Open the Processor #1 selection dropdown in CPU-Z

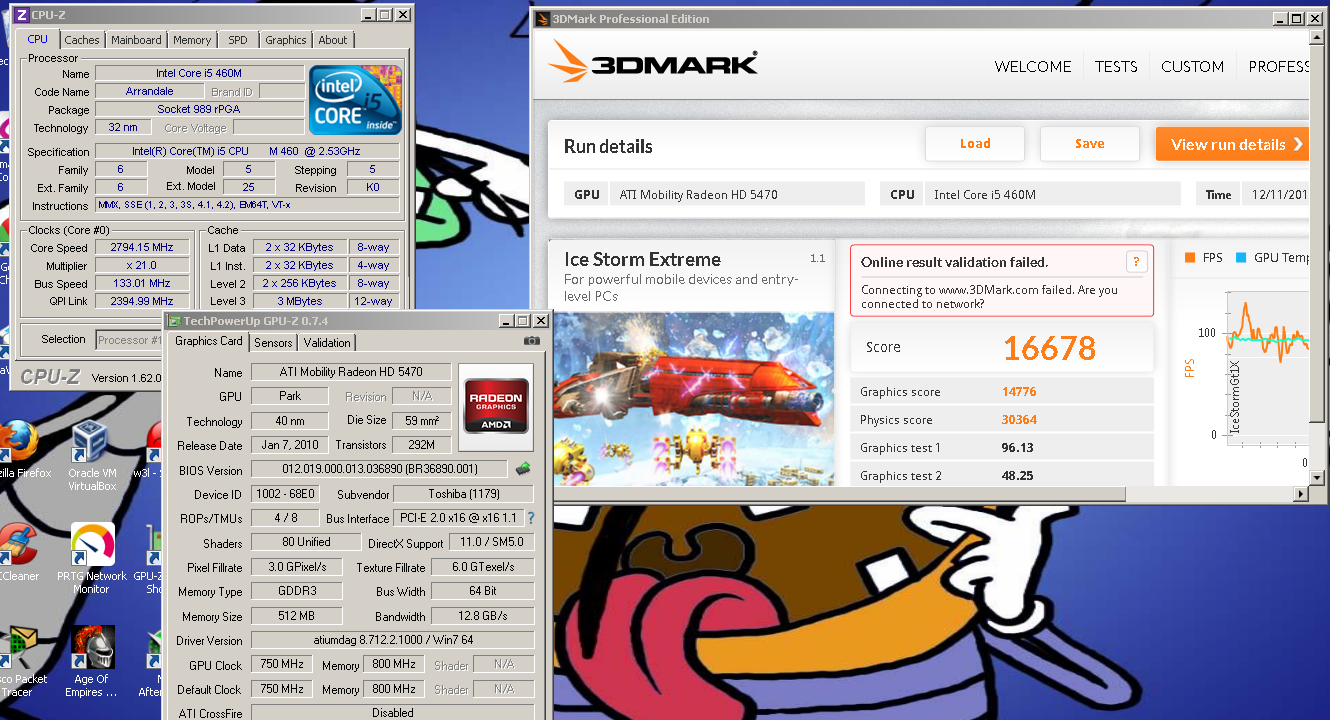tap(128, 340)
